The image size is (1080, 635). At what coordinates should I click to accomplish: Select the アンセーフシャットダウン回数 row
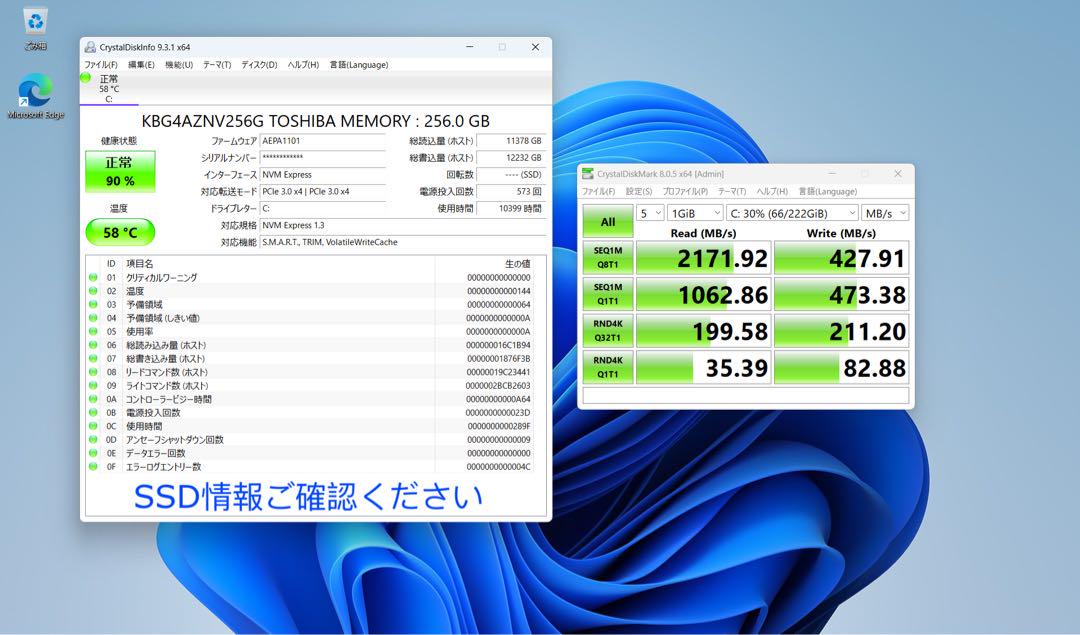(310, 439)
